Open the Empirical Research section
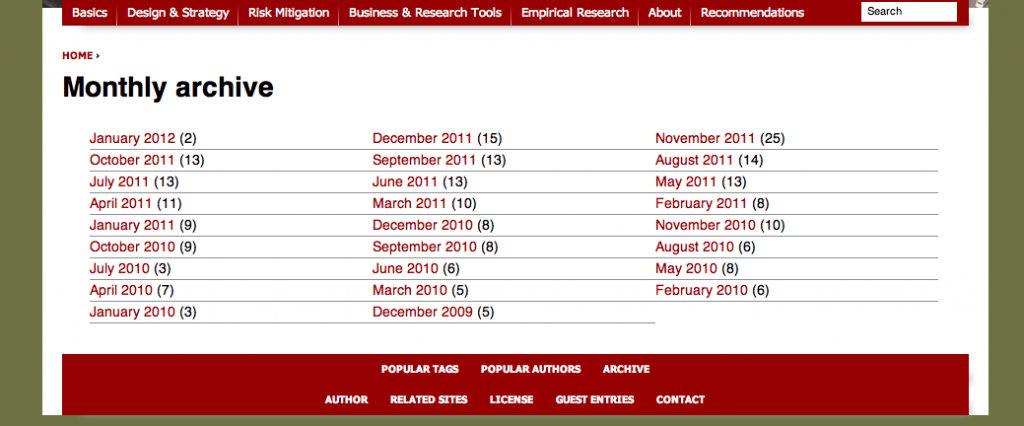This screenshot has width=1024, height=426. [575, 13]
